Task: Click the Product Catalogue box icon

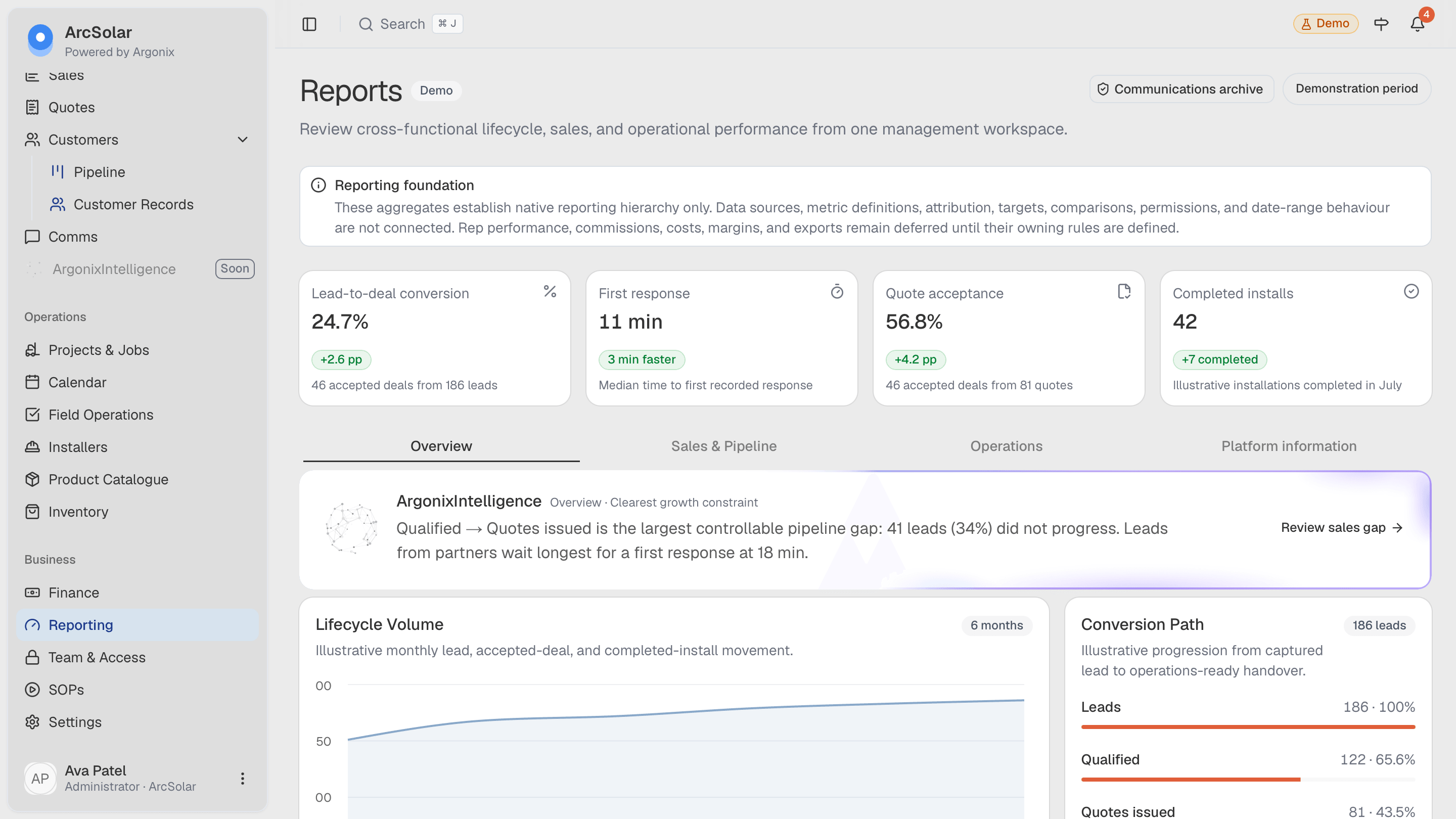Action: 32,479
